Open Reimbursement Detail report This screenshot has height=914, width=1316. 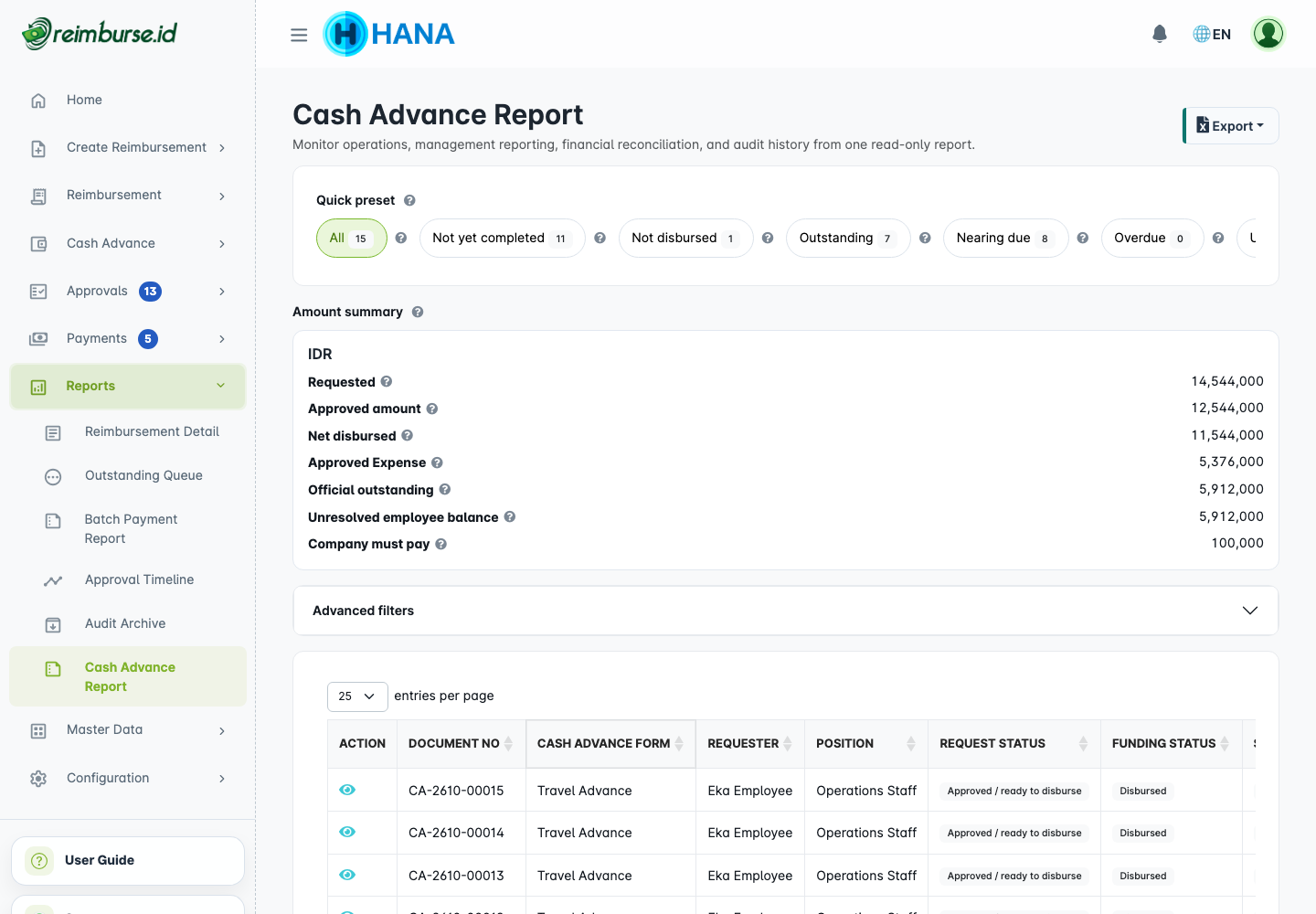point(128,432)
